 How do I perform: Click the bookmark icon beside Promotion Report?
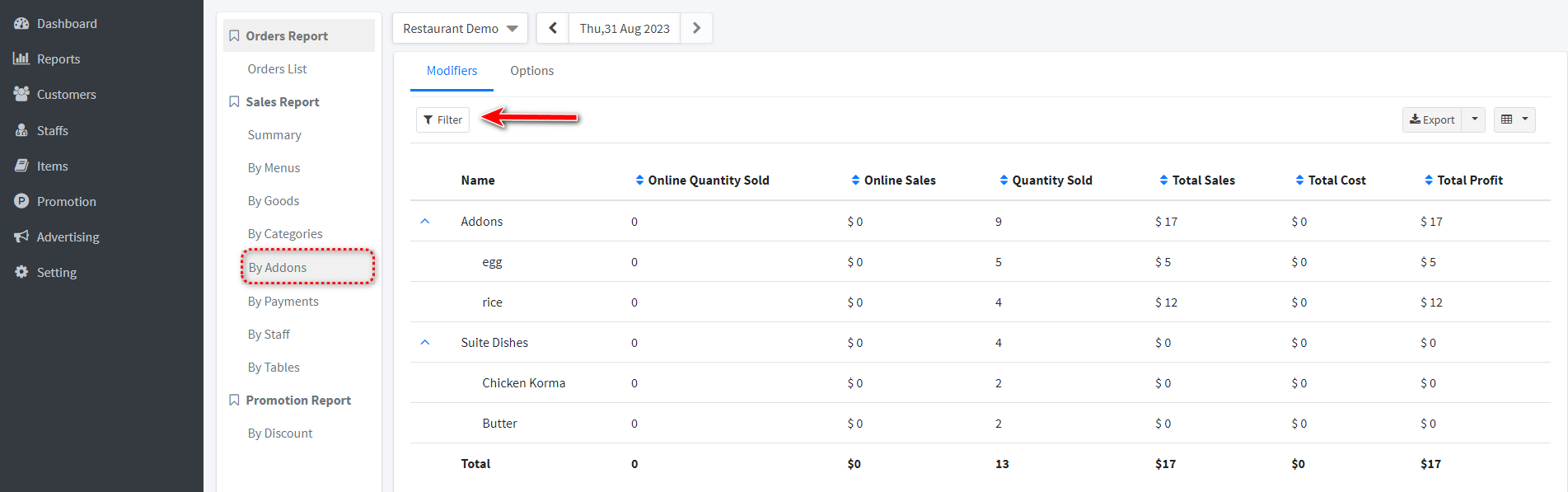tap(234, 400)
